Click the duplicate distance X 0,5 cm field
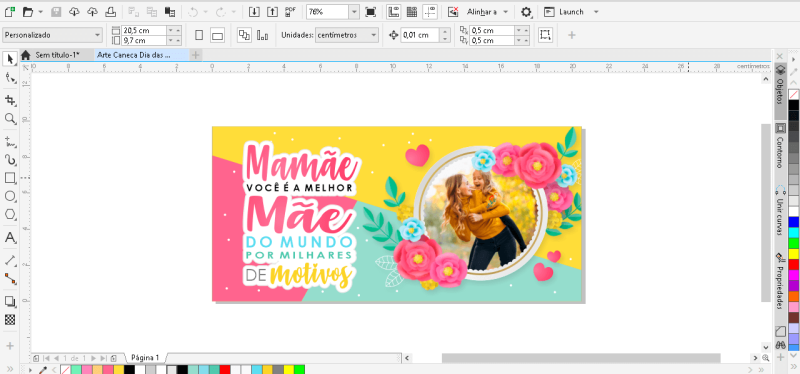This screenshot has width=800, height=374. [492, 30]
